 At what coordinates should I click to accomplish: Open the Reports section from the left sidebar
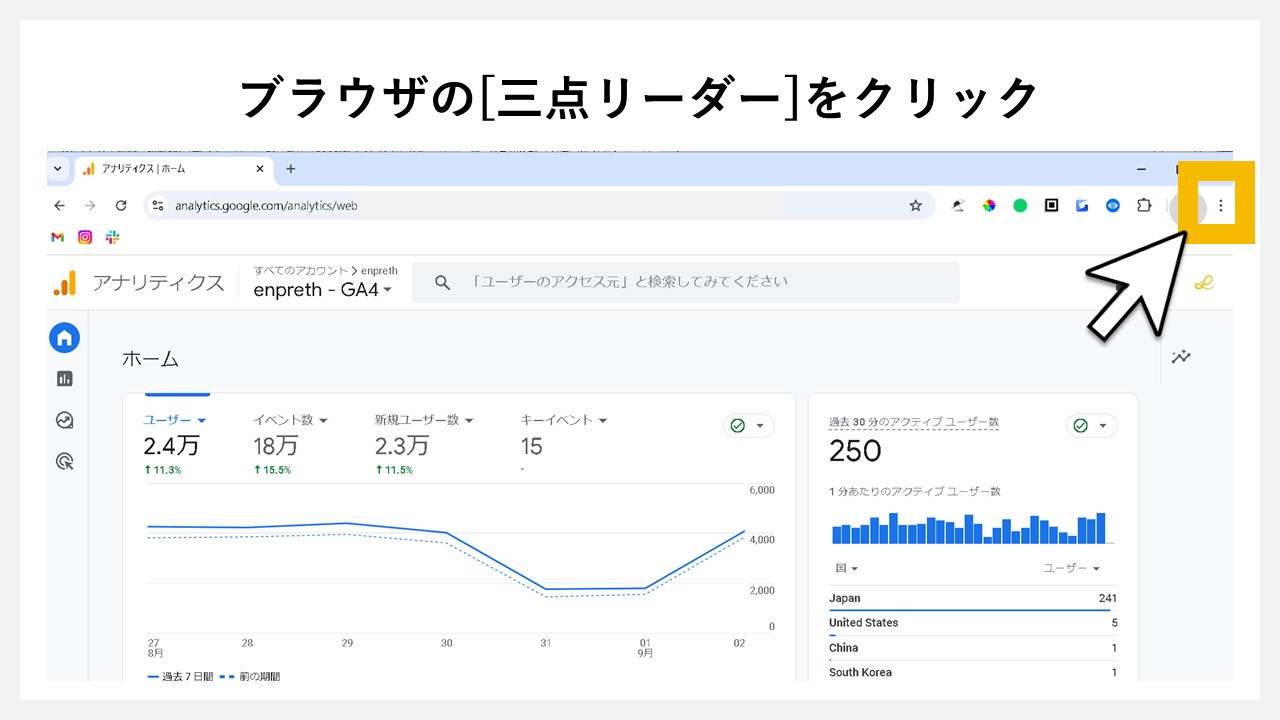64,378
